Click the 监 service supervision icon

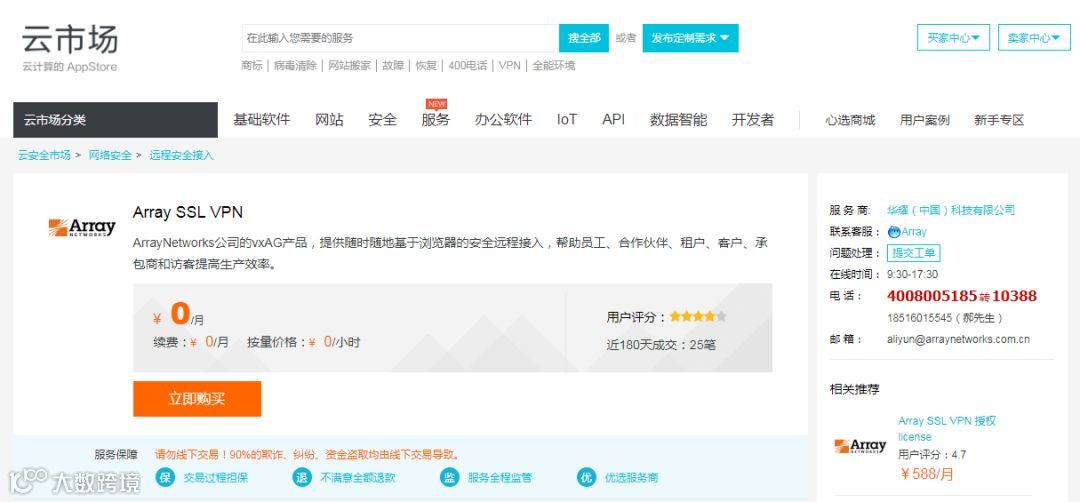click(449, 477)
